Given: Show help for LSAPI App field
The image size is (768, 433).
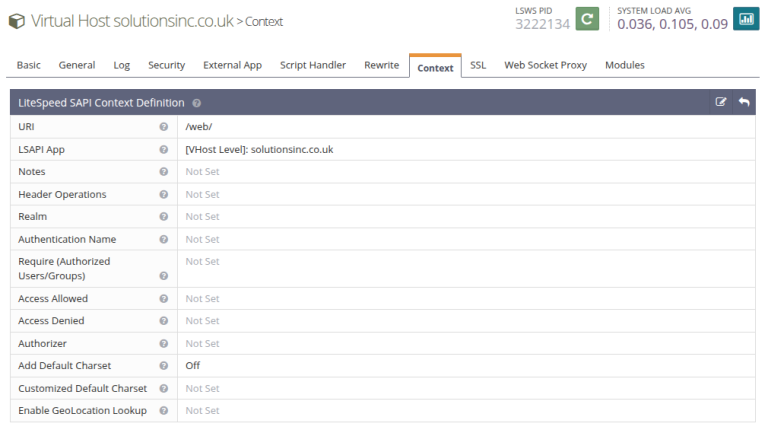Looking at the screenshot, I should (x=163, y=150).
